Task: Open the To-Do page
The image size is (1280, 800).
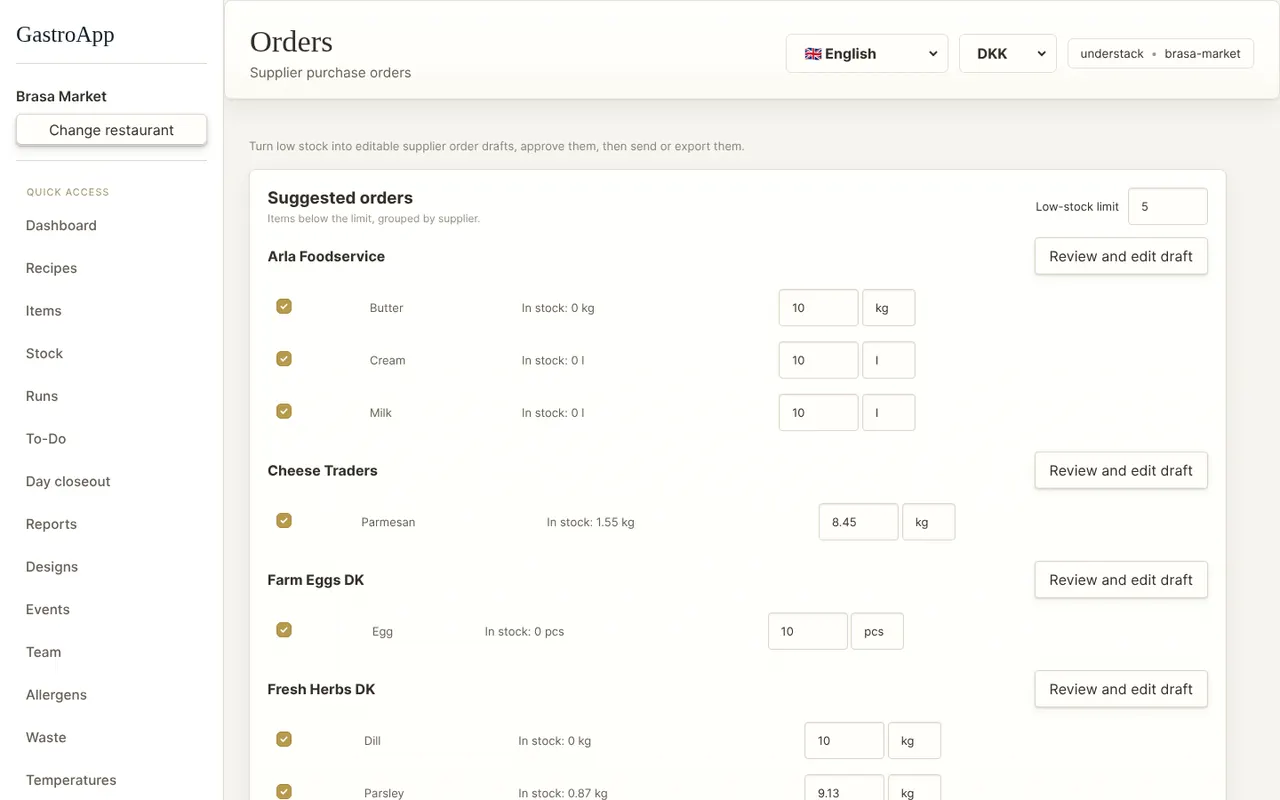Action: point(46,439)
